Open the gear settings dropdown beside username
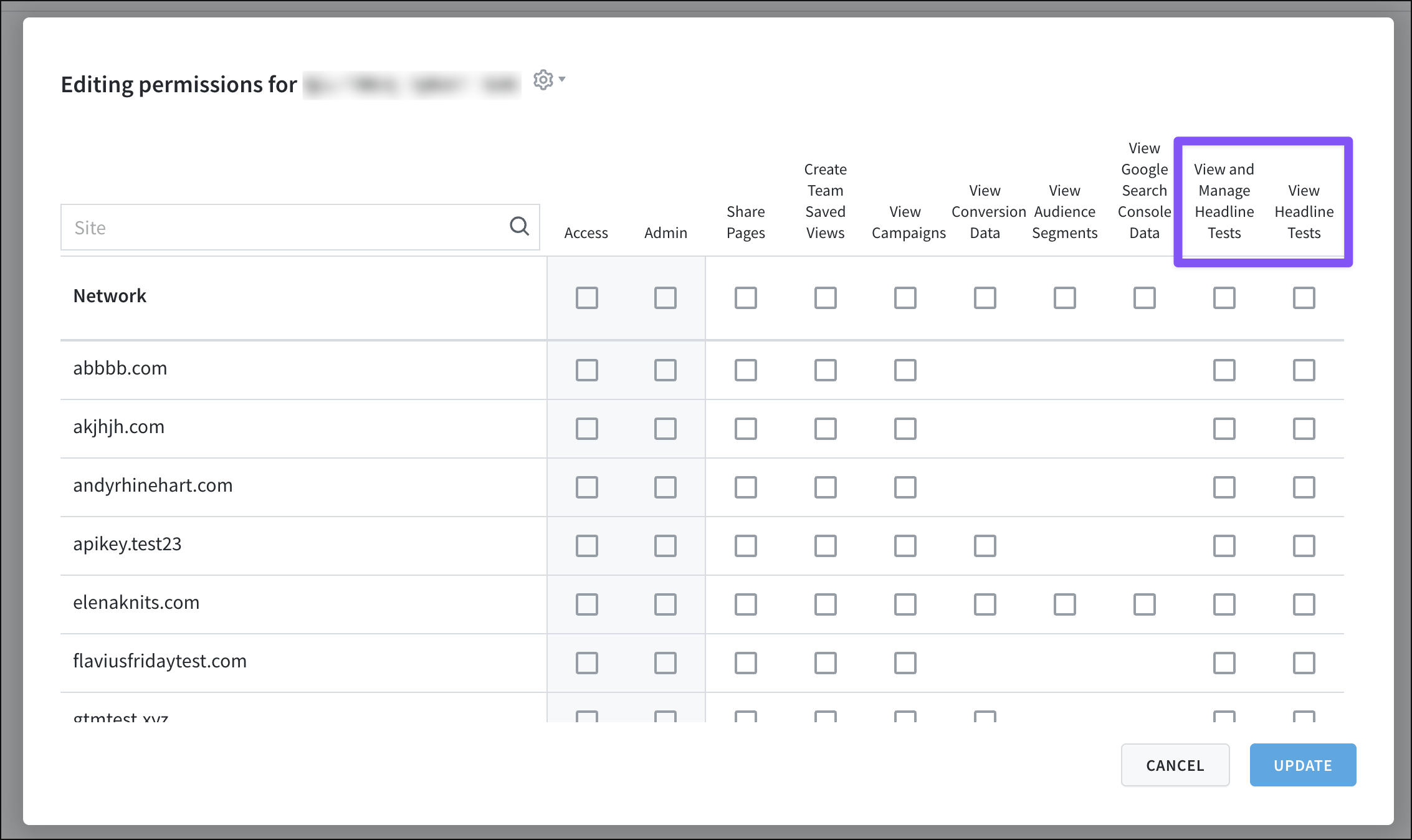 [x=549, y=80]
